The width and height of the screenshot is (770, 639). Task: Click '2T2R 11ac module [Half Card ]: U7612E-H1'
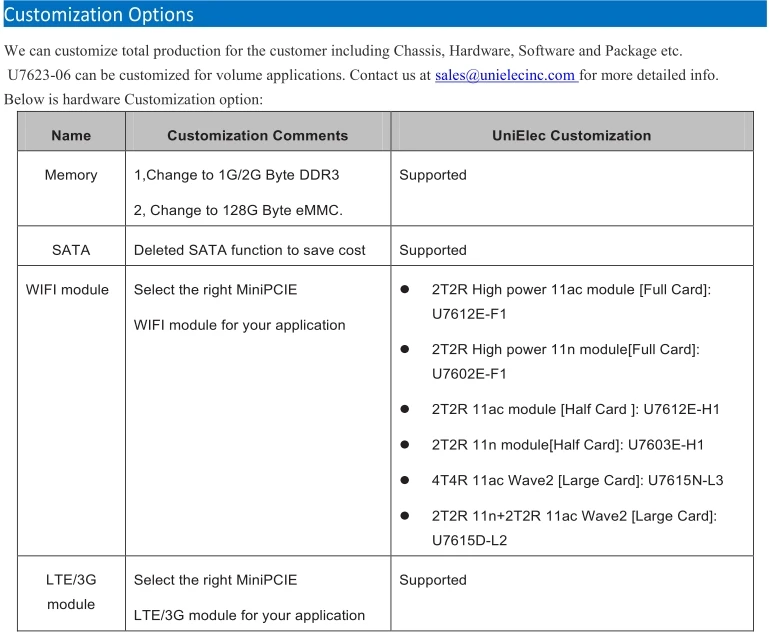click(576, 409)
